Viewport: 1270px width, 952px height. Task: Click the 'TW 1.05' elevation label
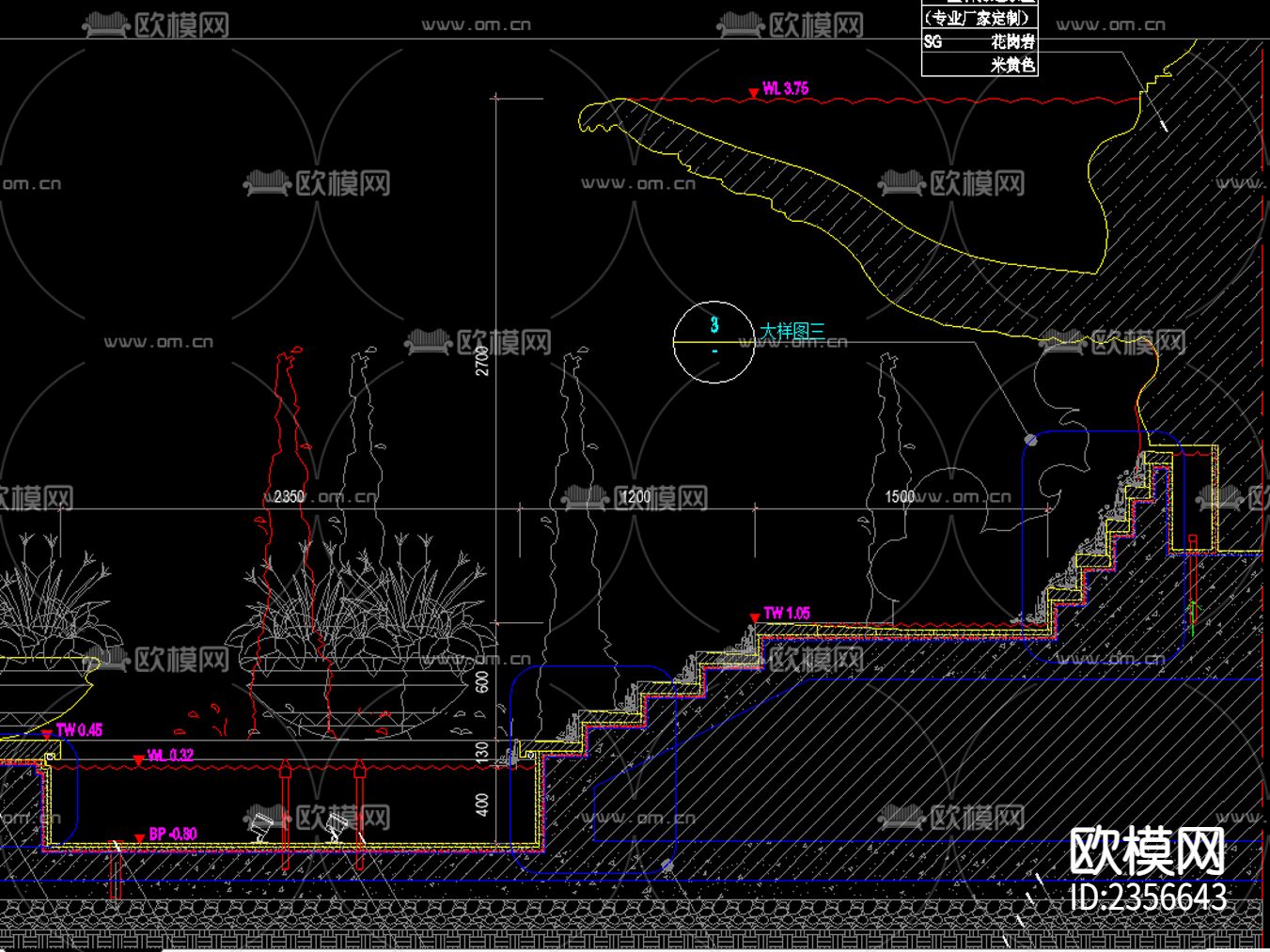[787, 614]
